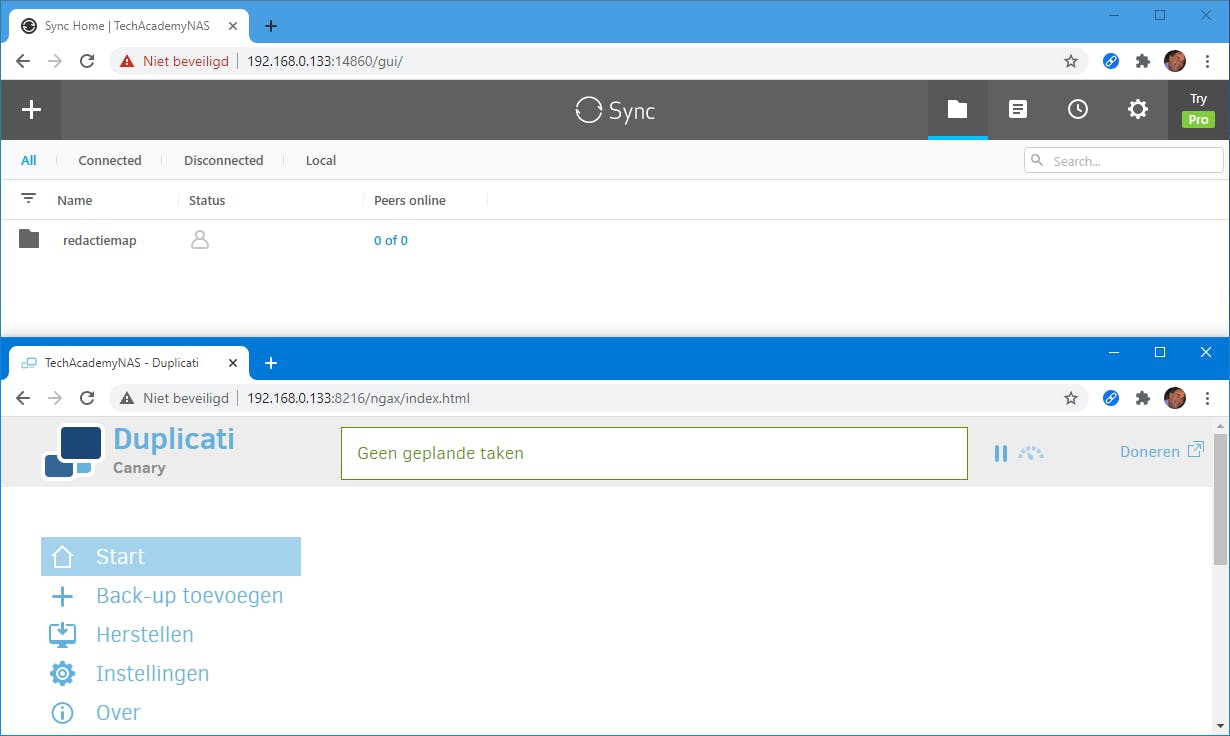Image resolution: width=1230 pixels, height=736 pixels.
Task: Click the blue link extension icon in Sync window
Action: pos(1111,61)
